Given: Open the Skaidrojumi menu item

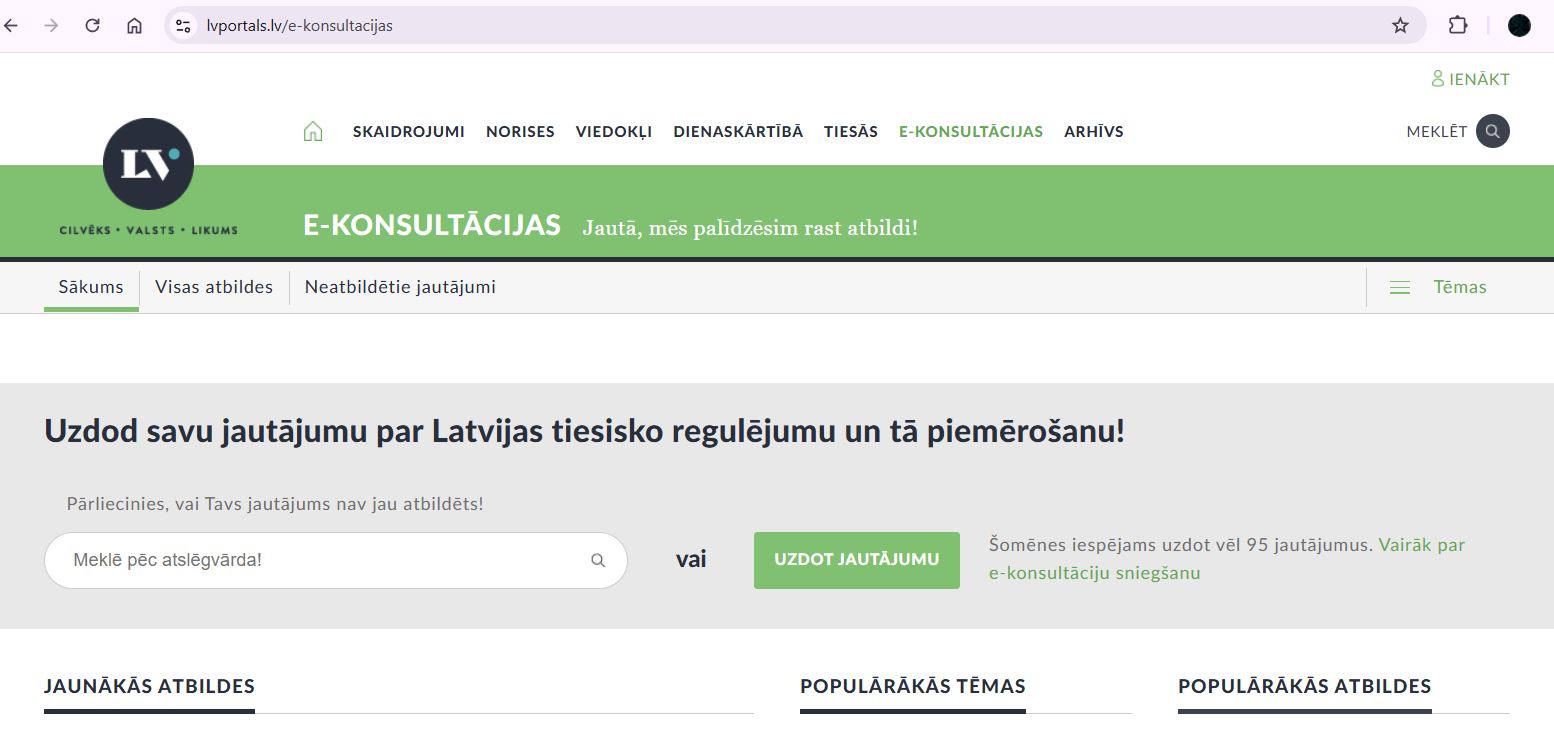Looking at the screenshot, I should (x=408, y=132).
